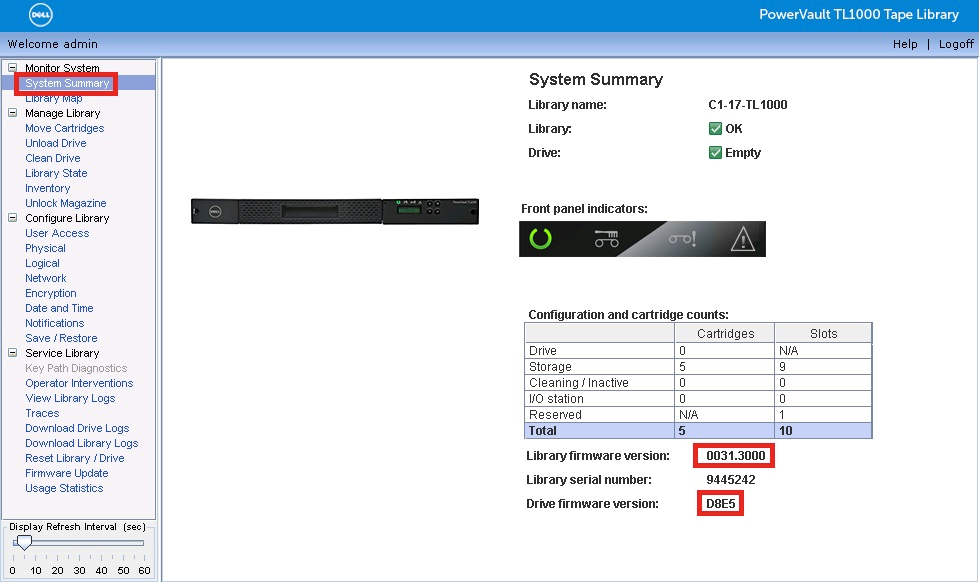Open the Help link
Image resolution: width=979 pixels, height=582 pixels.
pyautogui.click(x=904, y=44)
